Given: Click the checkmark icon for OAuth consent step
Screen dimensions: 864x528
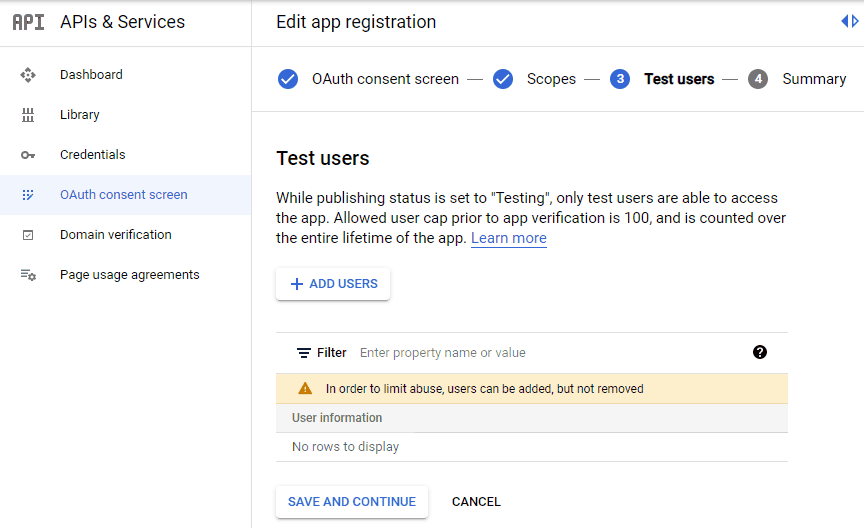Looking at the screenshot, I should [x=288, y=79].
